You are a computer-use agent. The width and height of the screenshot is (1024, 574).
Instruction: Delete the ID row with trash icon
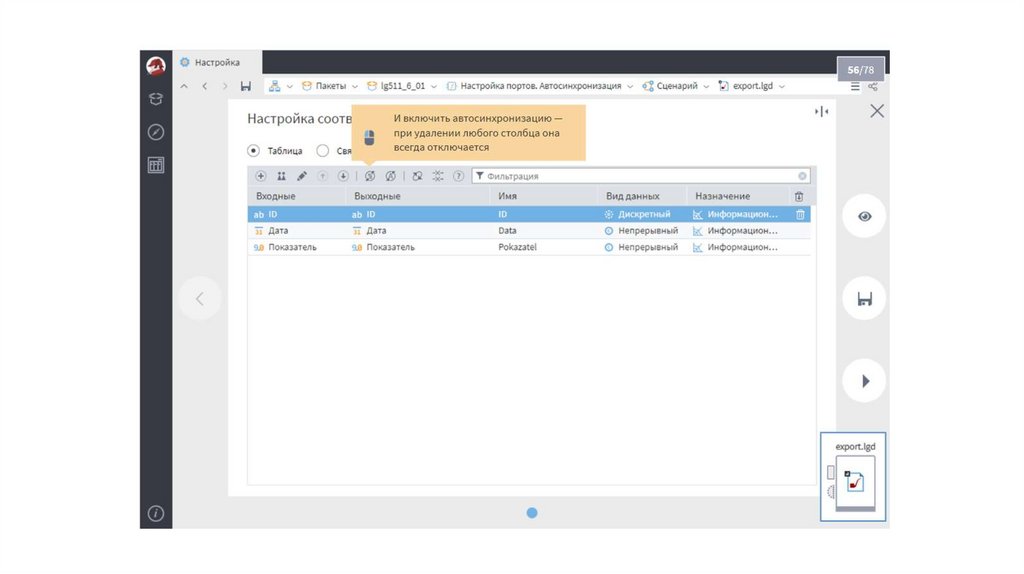(x=800, y=214)
